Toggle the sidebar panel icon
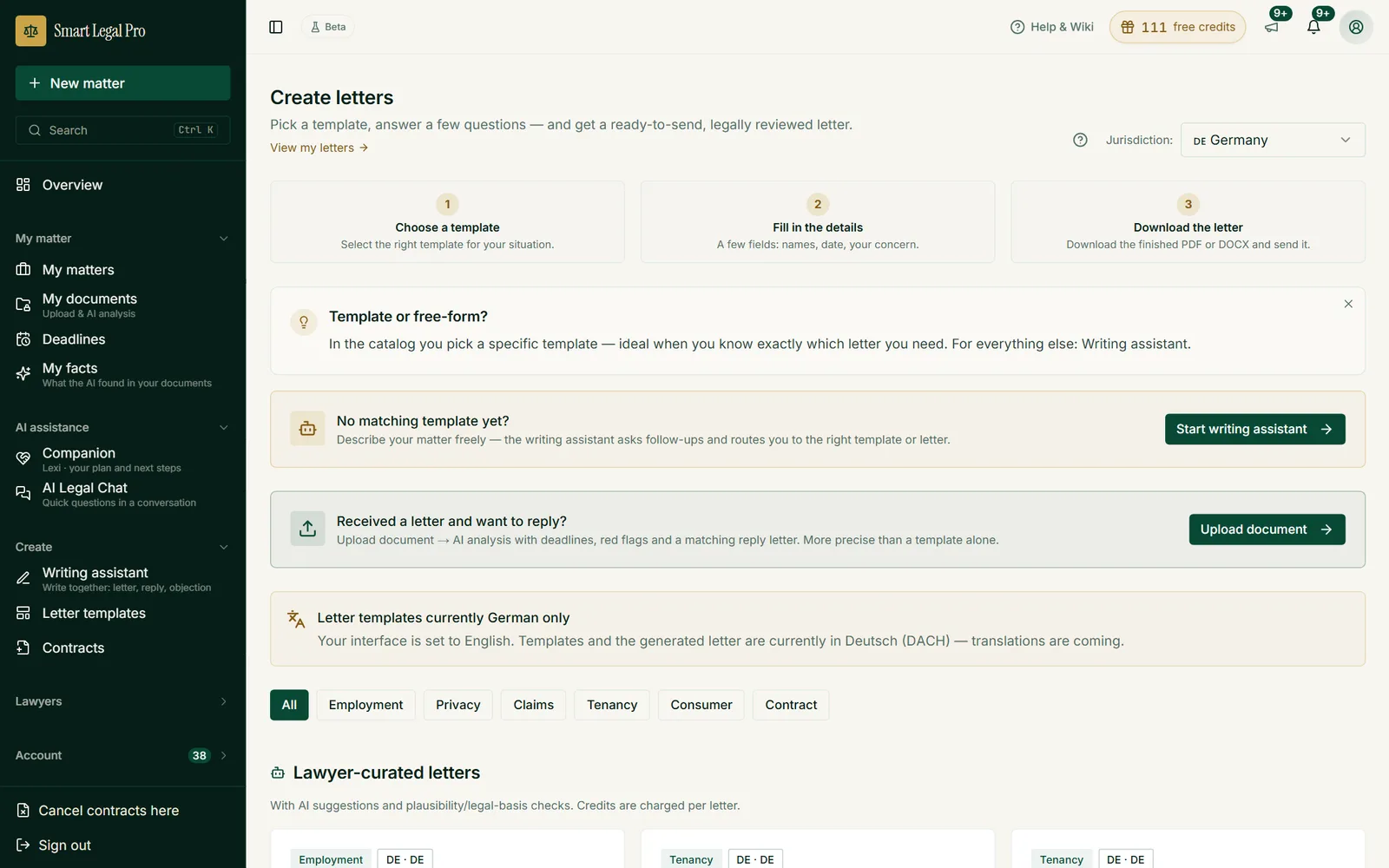Screen dimensions: 1389x868 tap(276, 27)
